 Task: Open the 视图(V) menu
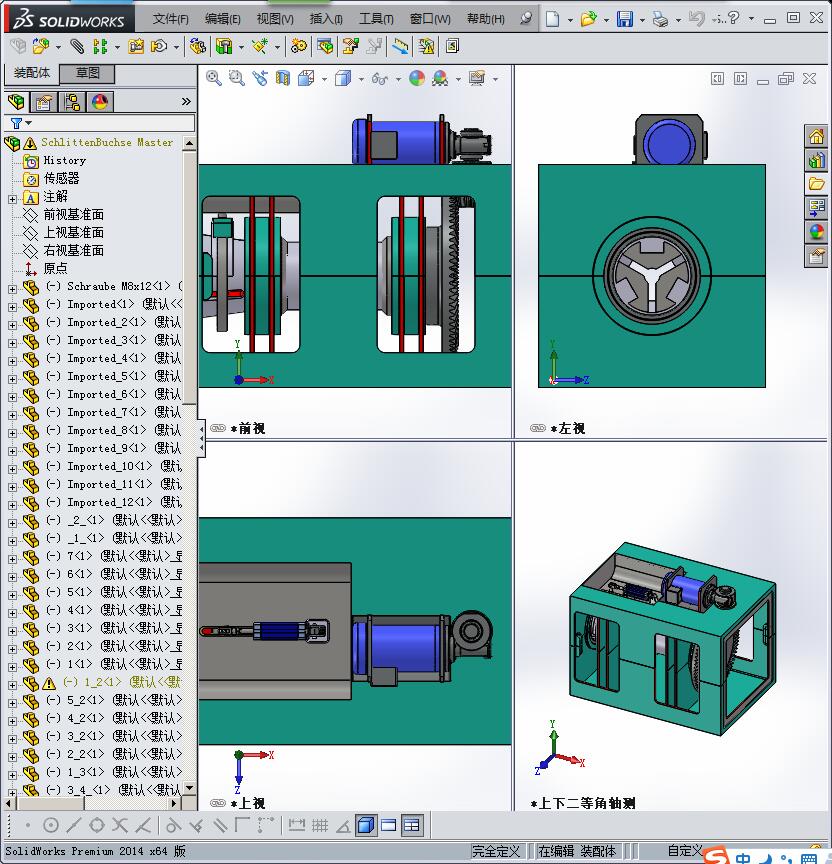point(275,19)
